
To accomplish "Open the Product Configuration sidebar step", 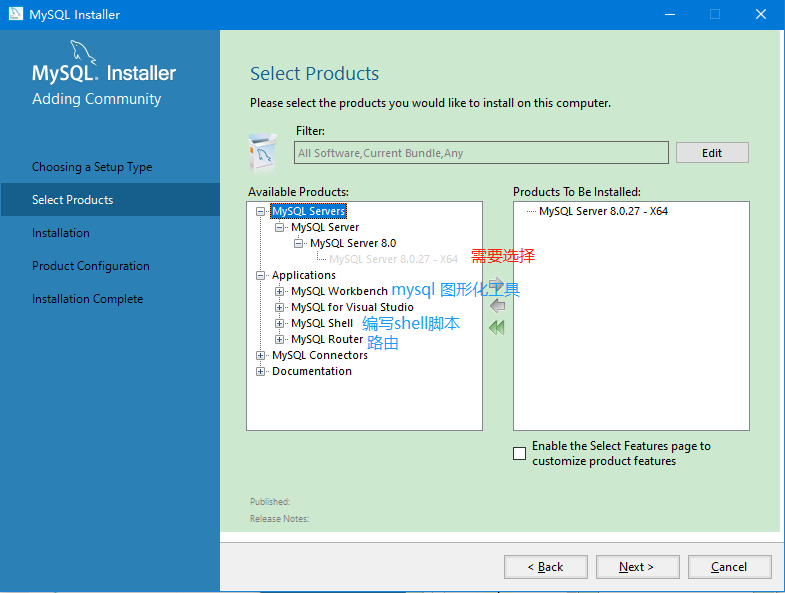I will 91,266.
